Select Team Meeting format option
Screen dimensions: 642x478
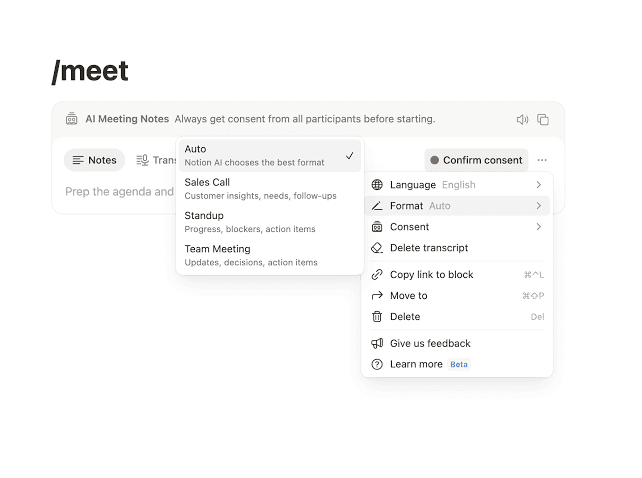(270, 256)
